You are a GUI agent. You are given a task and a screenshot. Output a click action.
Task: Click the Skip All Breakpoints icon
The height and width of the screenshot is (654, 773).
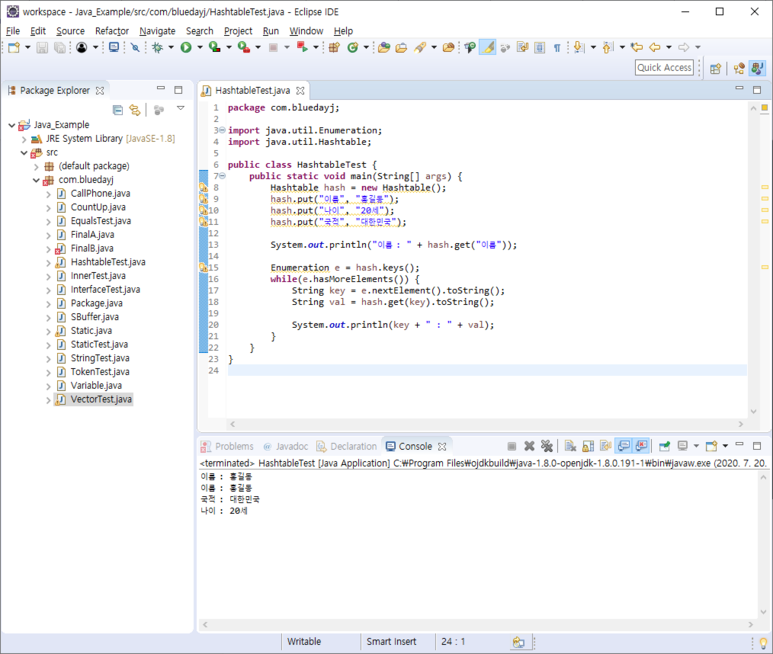click(135, 47)
